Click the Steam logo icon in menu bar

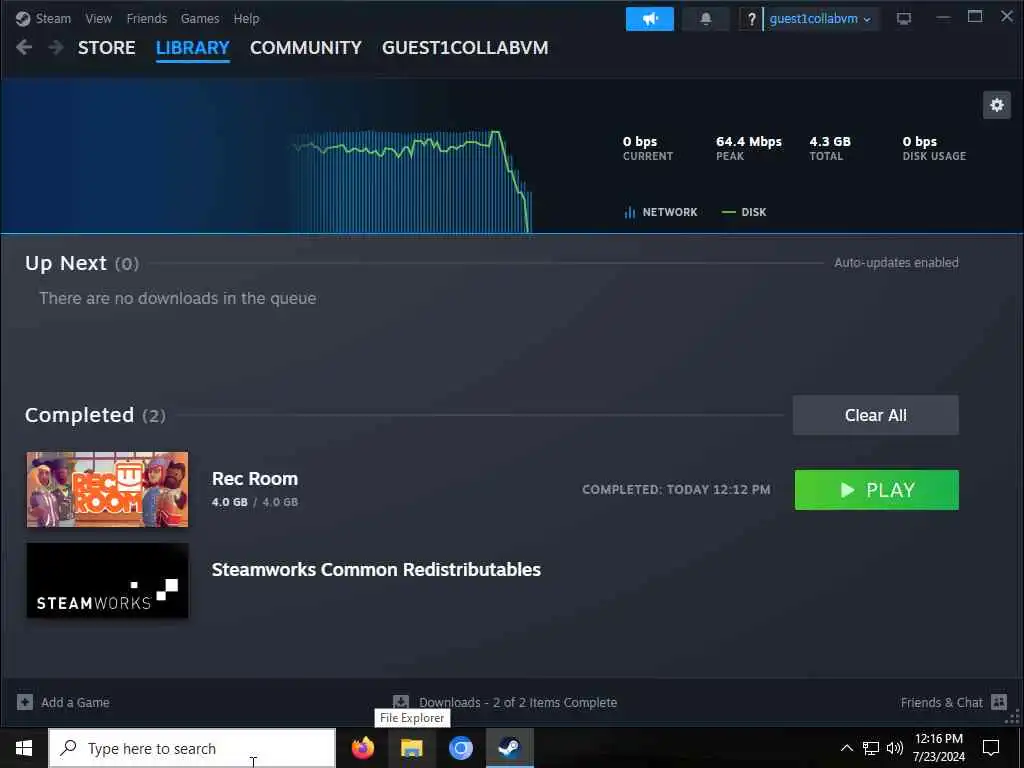click(x=23, y=19)
